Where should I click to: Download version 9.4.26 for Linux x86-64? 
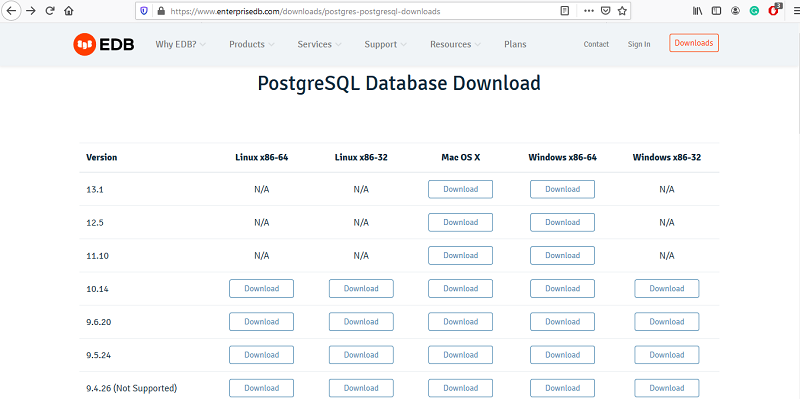pyautogui.click(x=261, y=388)
